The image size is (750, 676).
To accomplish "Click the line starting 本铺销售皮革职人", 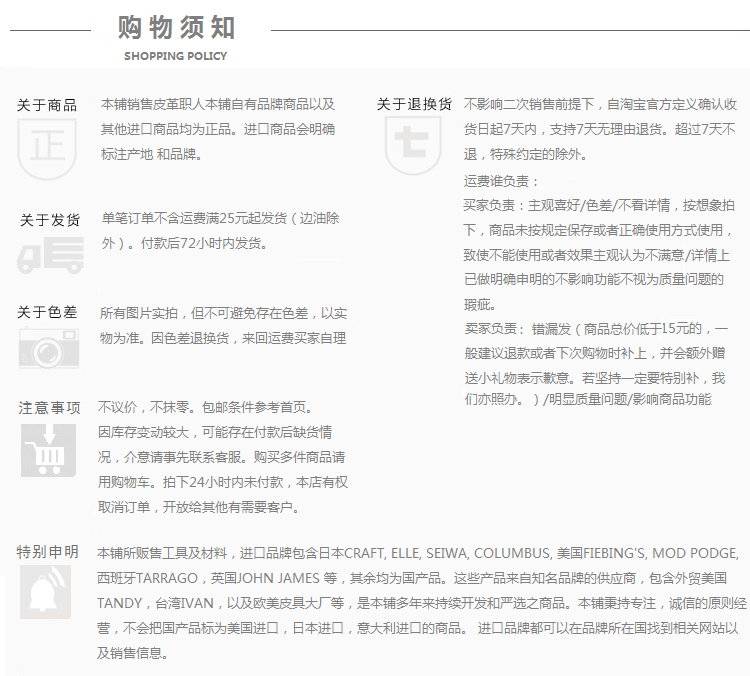I will click(x=218, y=104).
